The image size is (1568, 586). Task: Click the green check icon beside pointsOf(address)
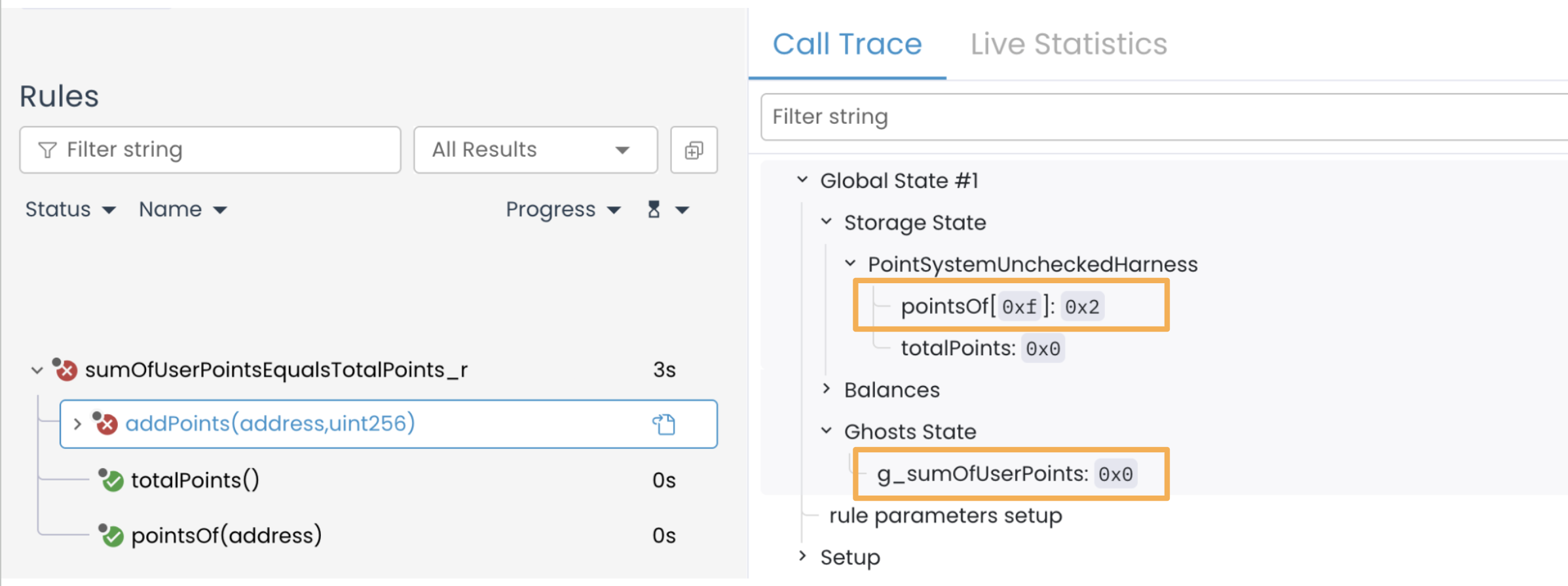coord(112,536)
